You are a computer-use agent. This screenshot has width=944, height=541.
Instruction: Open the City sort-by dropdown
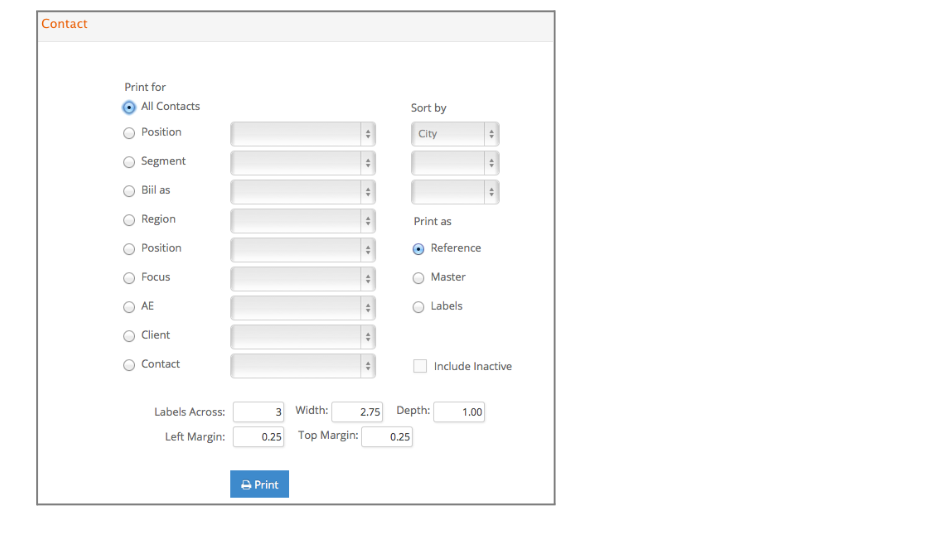[455, 134]
